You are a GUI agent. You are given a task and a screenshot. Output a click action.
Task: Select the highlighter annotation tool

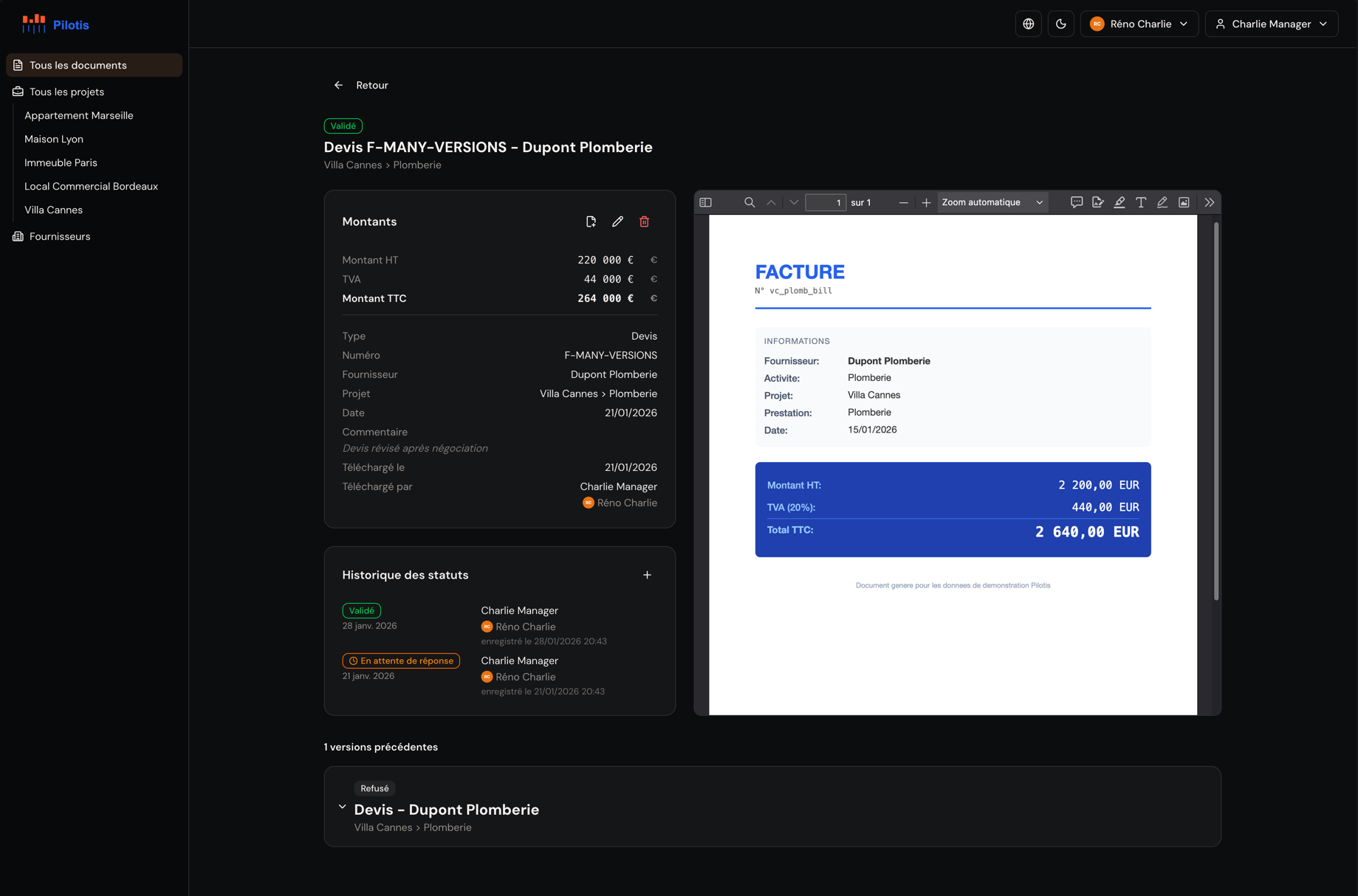(1119, 201)
